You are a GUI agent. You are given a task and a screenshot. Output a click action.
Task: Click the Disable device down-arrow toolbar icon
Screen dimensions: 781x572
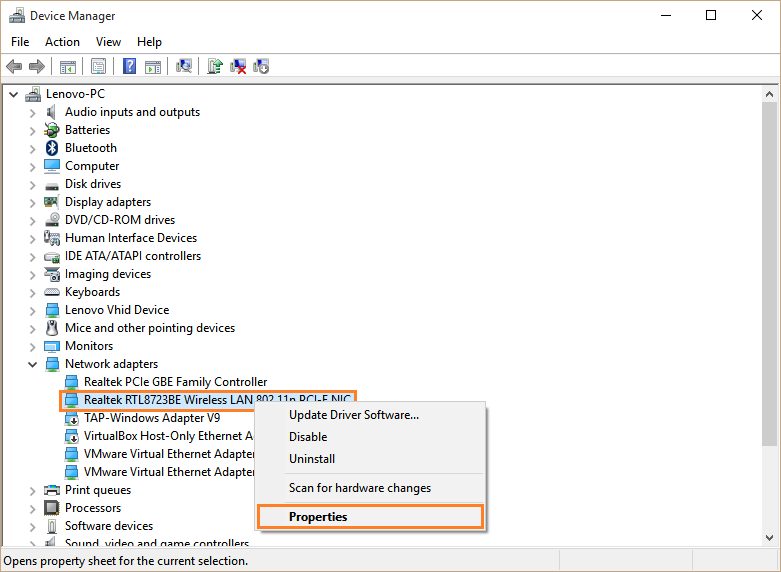pyautogui.click(x=261, y=66)
